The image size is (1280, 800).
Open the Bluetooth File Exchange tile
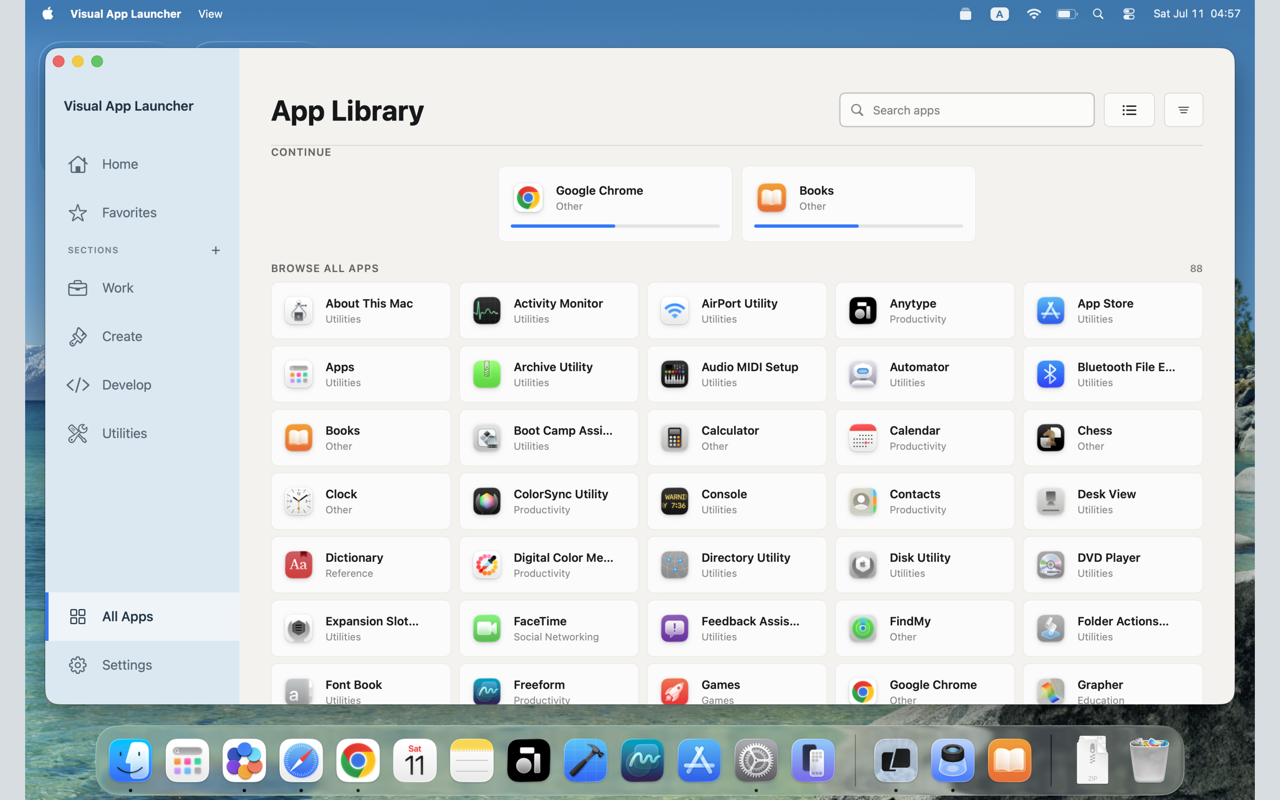1113,374
